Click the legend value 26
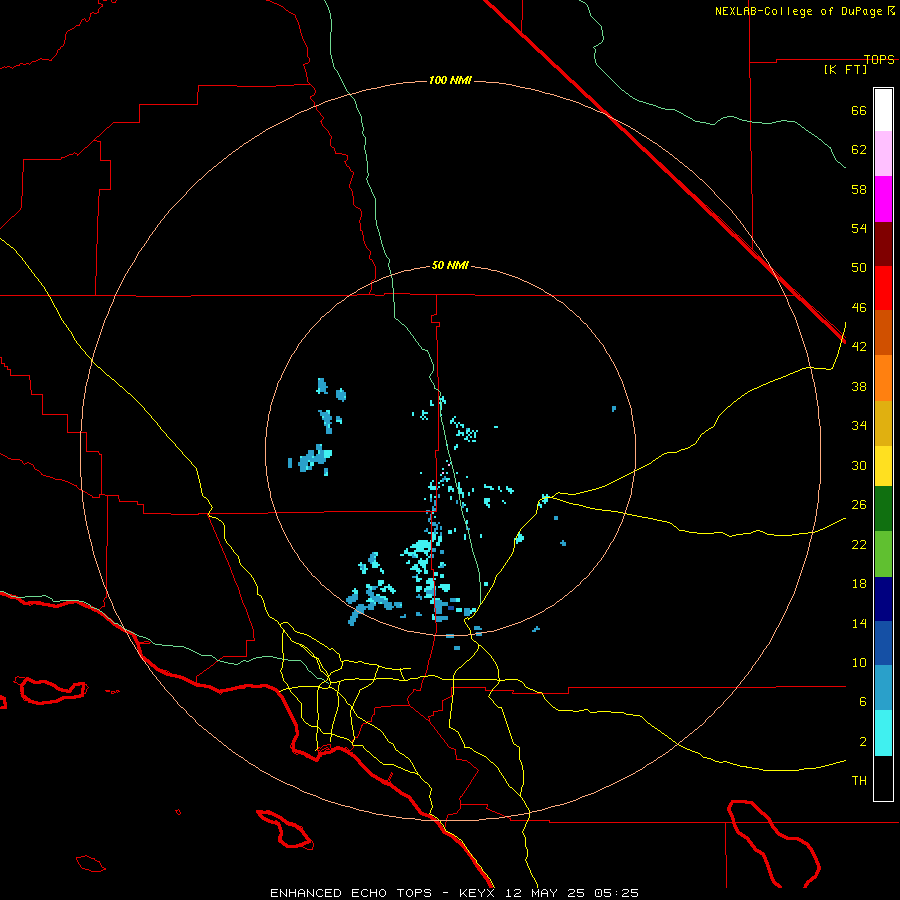Viewport: 900px width, 900px height. click(x=859, y=505)
